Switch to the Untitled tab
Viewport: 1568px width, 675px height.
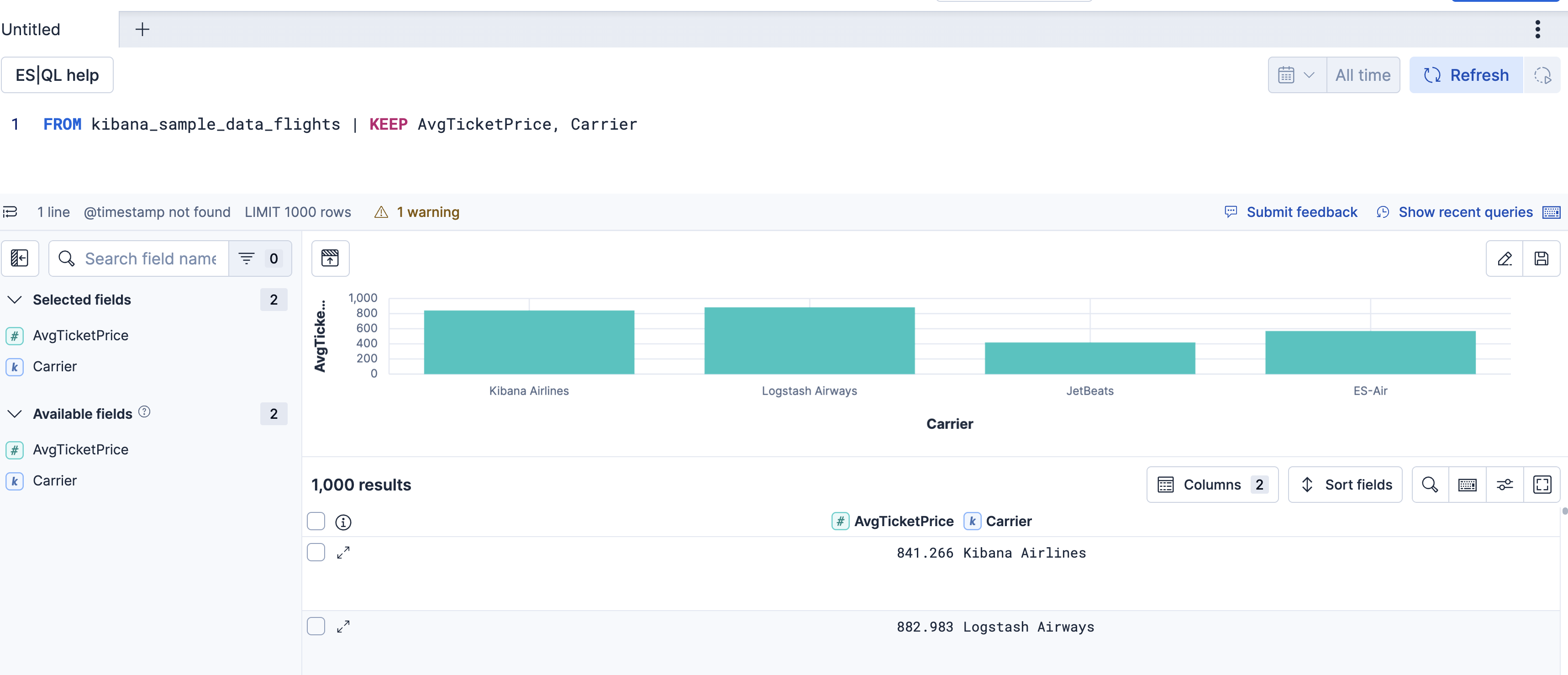coord(32,29)
